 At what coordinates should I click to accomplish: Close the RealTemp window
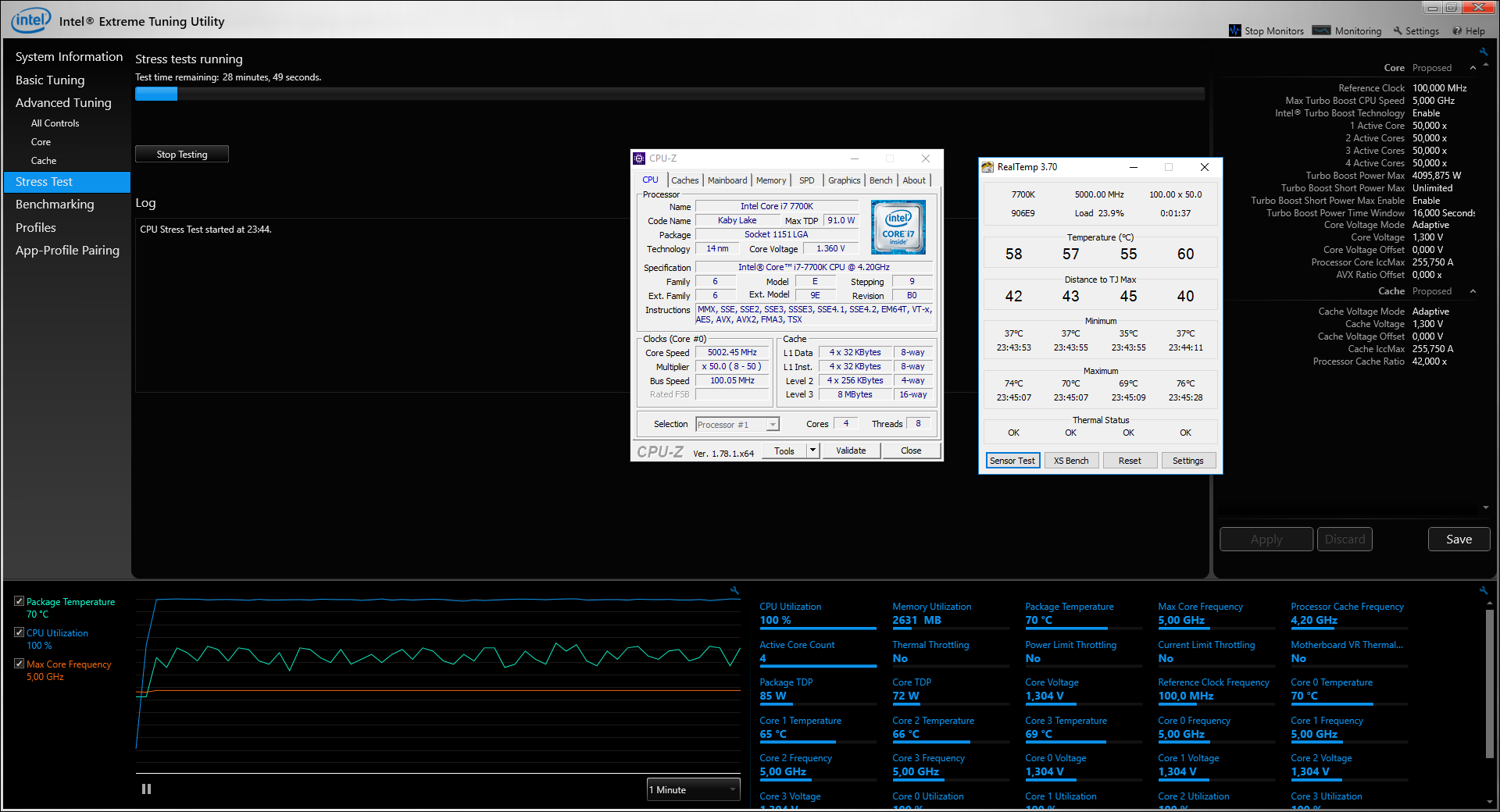(x=1205, y=167)
